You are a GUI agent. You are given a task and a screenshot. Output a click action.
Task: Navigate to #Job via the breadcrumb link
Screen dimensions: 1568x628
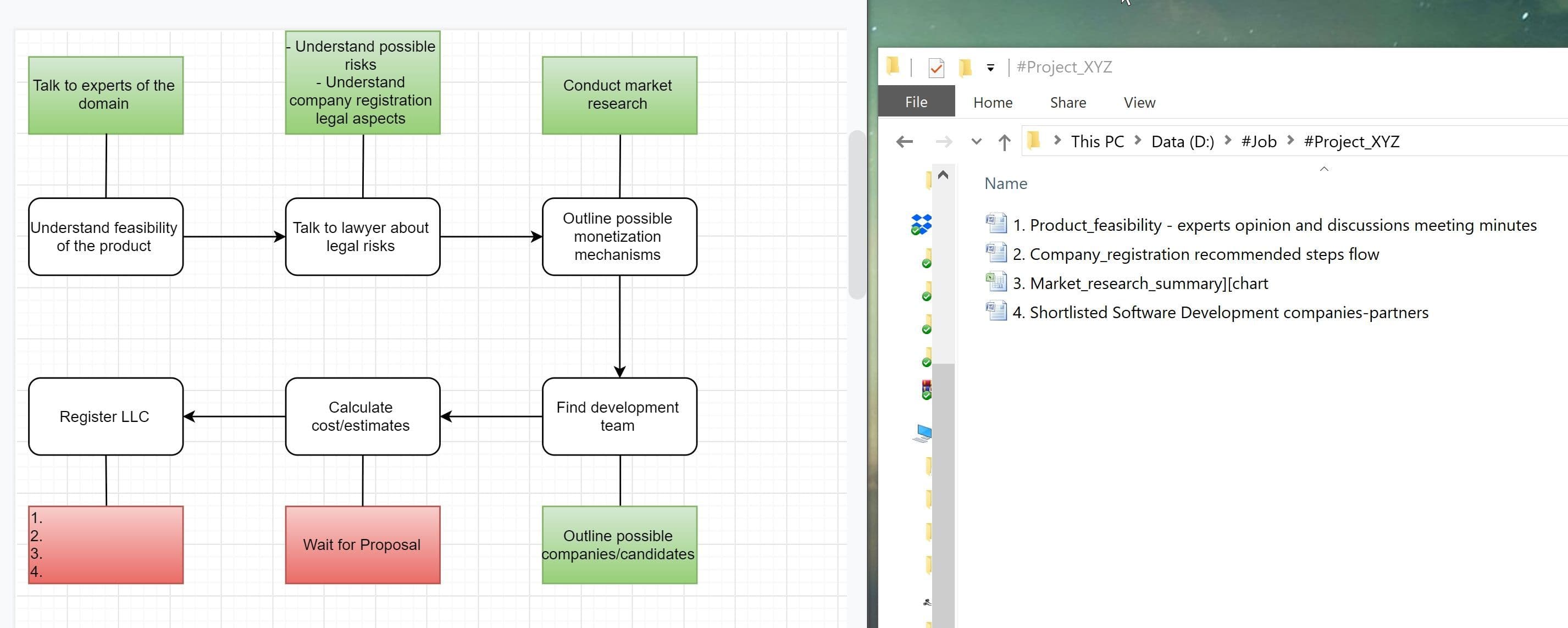pos(1259,141)
